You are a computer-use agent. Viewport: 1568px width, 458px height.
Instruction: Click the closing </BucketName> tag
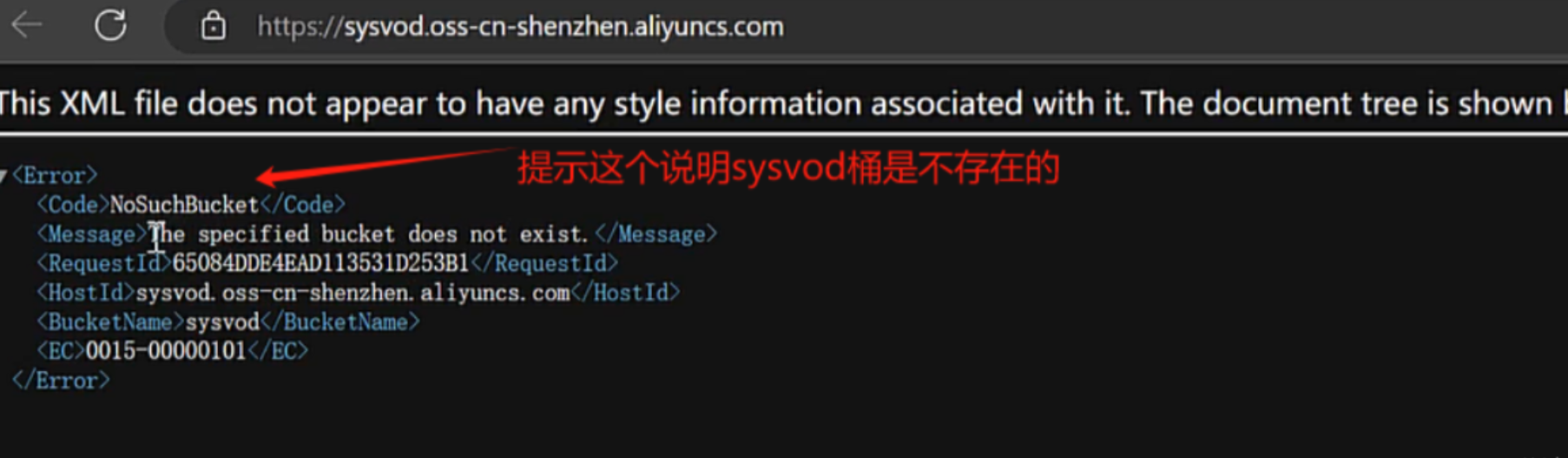click(339, 322)
